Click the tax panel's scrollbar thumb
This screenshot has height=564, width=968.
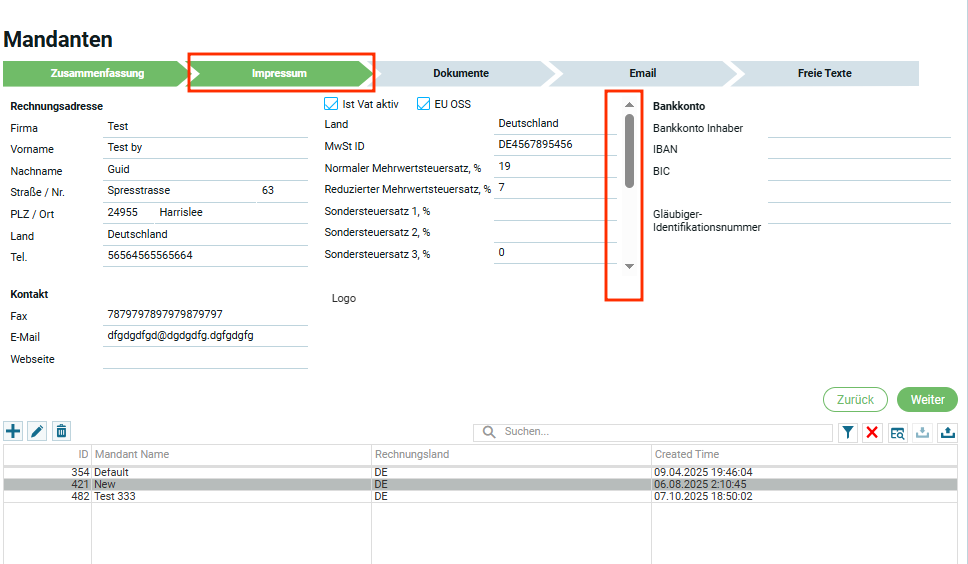click(x=629, y=150)
